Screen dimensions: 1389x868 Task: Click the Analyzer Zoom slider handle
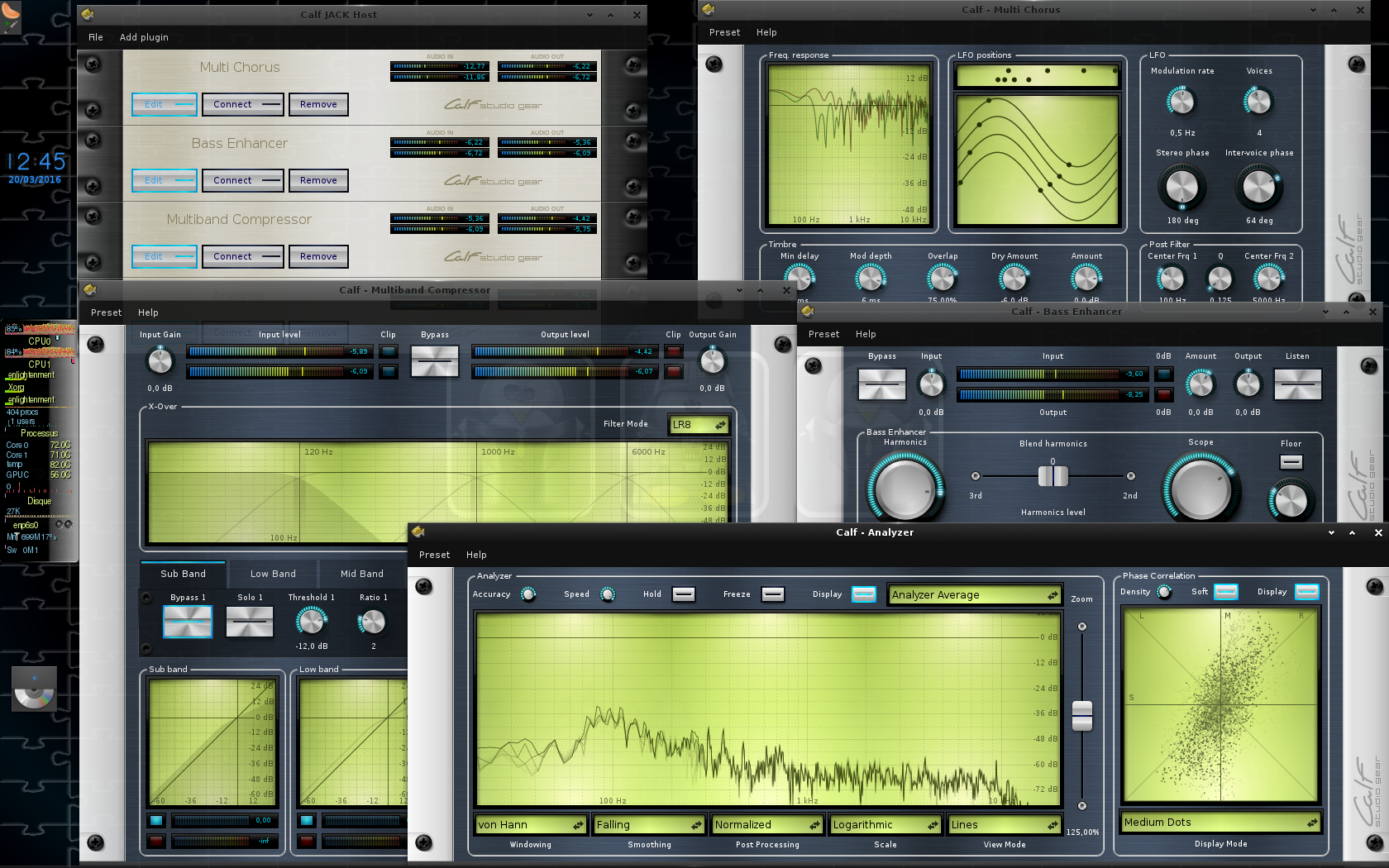coord(1082,715)
